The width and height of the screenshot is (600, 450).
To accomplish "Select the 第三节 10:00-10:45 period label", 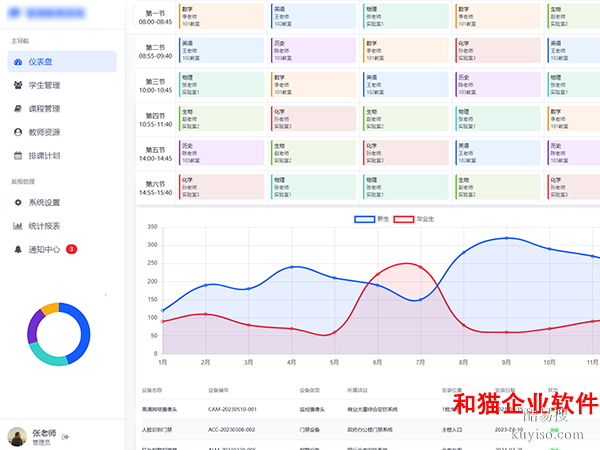I will [155, 86].
